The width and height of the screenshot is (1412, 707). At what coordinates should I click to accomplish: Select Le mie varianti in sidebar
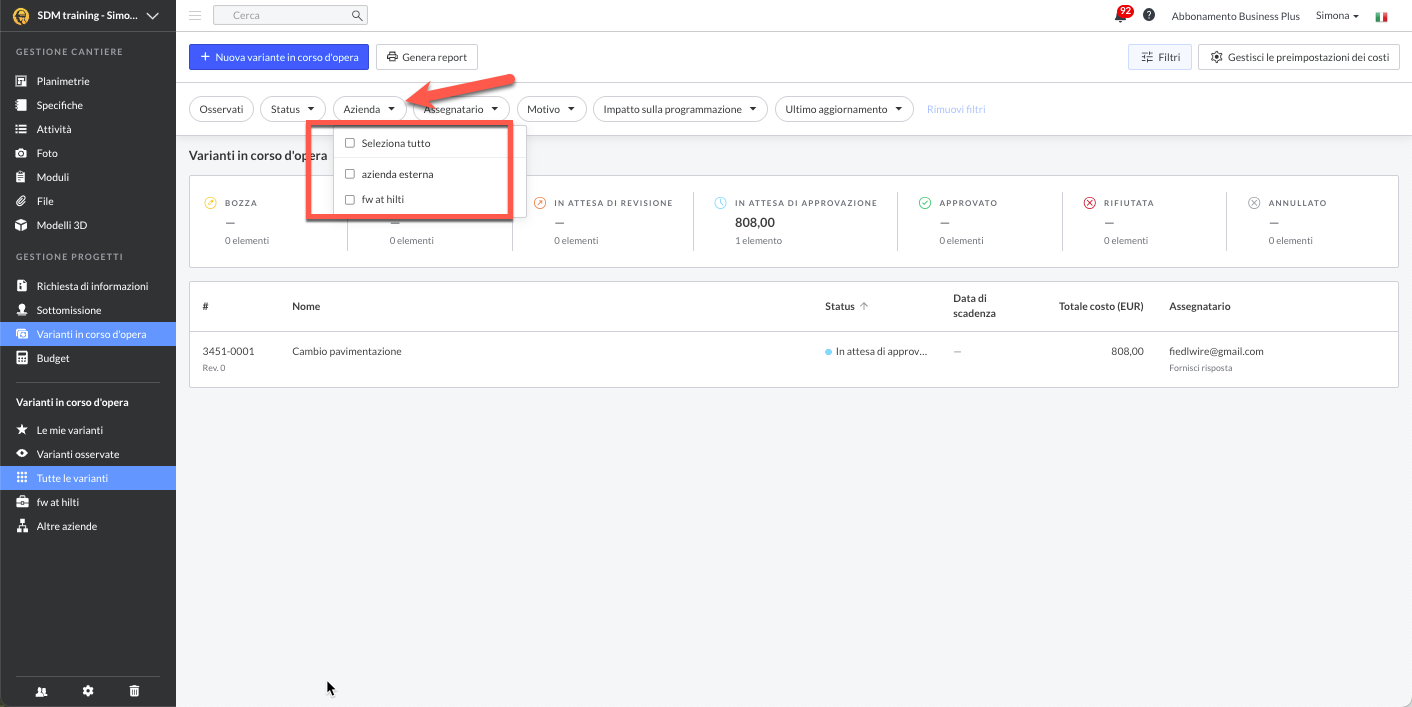[69, 430]
